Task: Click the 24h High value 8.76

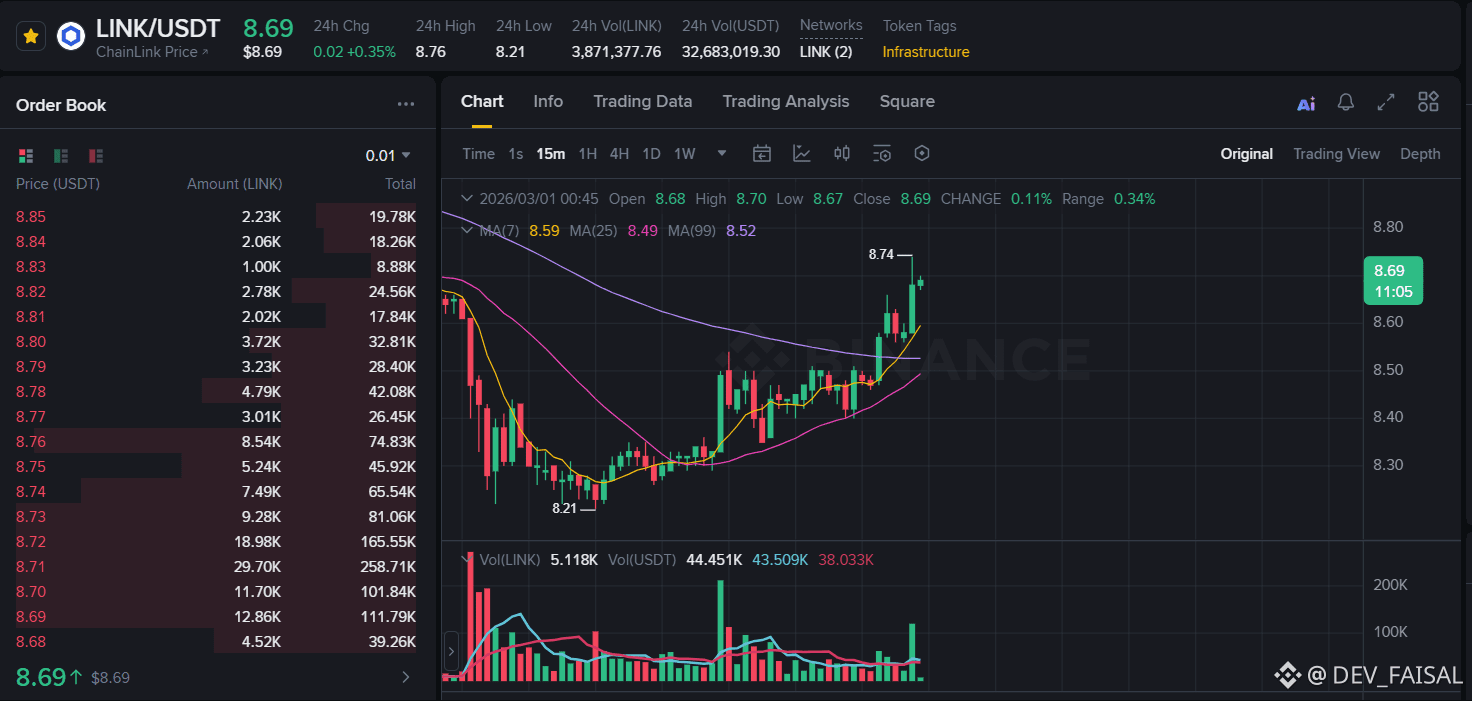Action: click(x=431, y=52)
